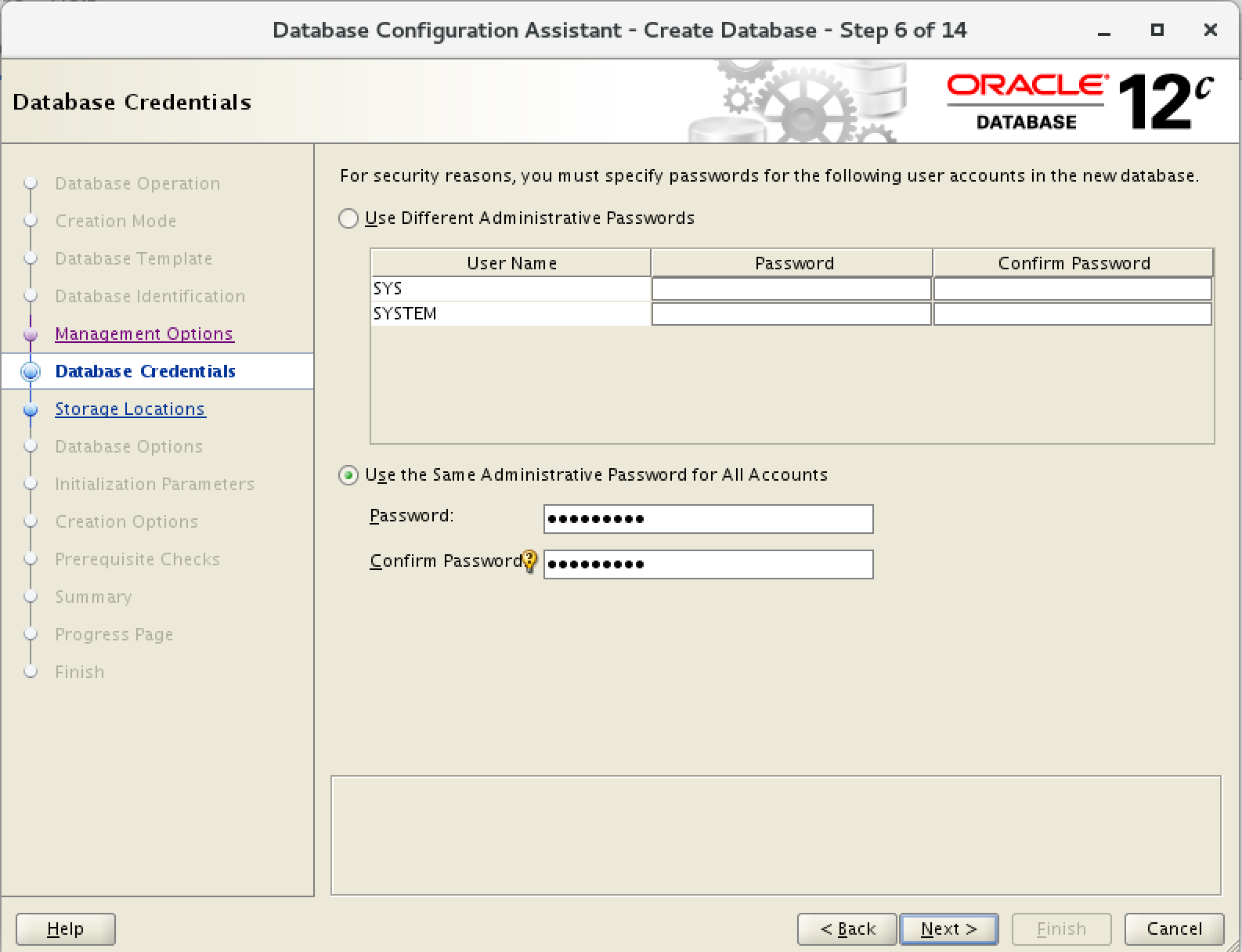Minimize the Database Configuration Assistant window
Screen dimensions: 1242x952
[1104, 31]
